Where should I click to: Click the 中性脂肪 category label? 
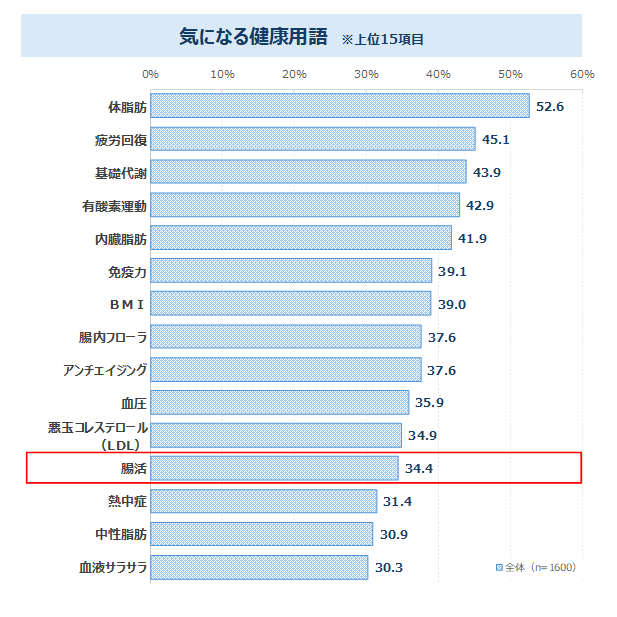[x=121, y=534]
